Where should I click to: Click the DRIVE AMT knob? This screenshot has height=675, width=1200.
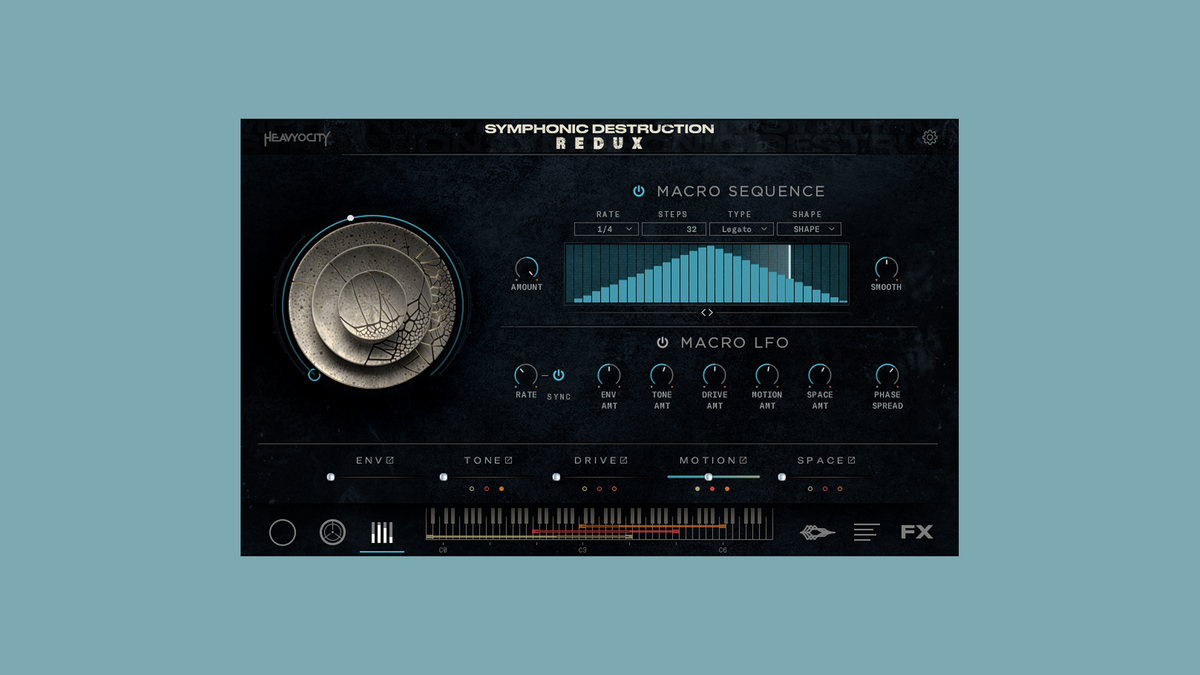click(x=714, y=376)
